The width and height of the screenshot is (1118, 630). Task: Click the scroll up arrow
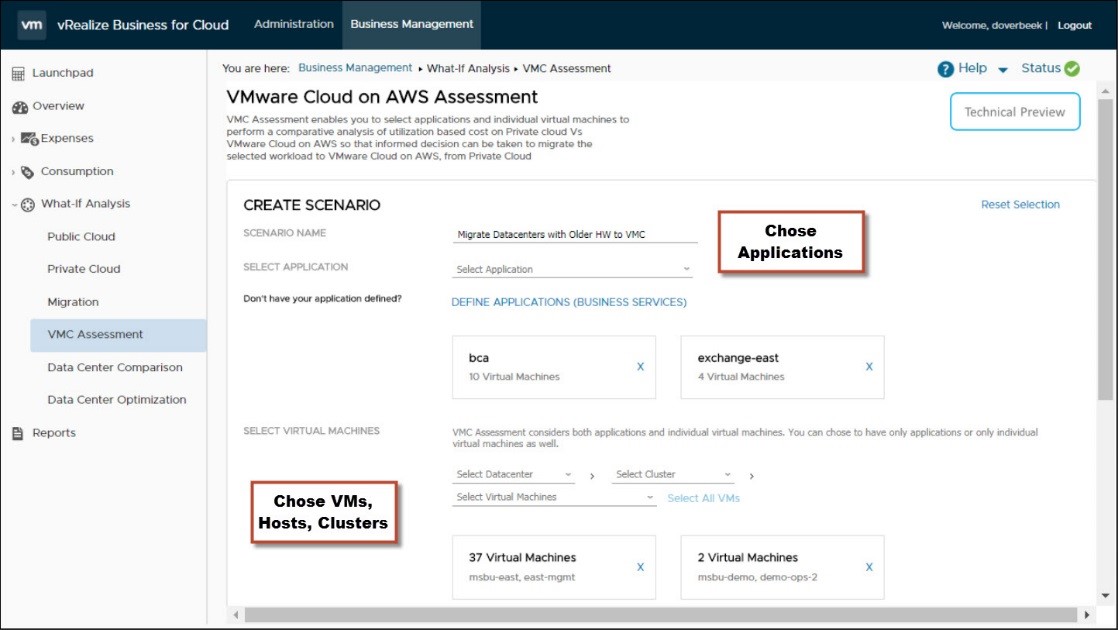1105,91
